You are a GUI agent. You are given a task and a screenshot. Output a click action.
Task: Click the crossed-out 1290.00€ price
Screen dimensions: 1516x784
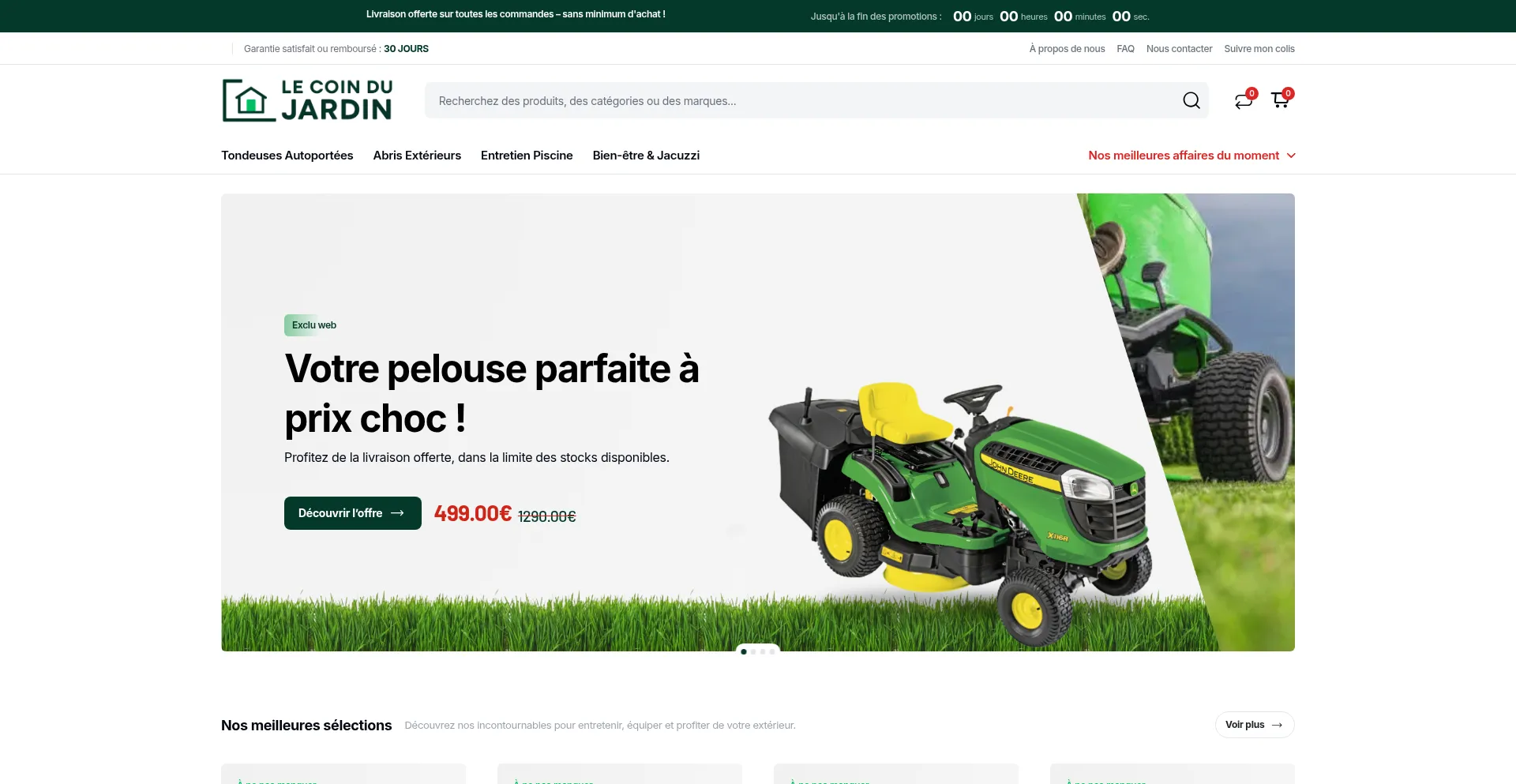pyautogui.click(x=547, y=516)
